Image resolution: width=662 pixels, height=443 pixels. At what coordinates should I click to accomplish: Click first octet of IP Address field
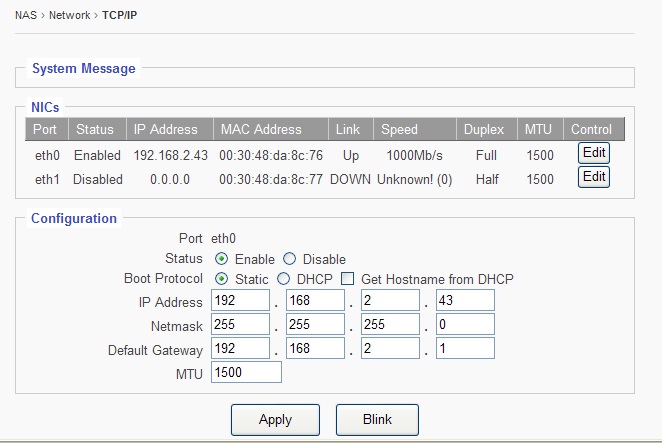pyautogui.click(x=240, y=302)
